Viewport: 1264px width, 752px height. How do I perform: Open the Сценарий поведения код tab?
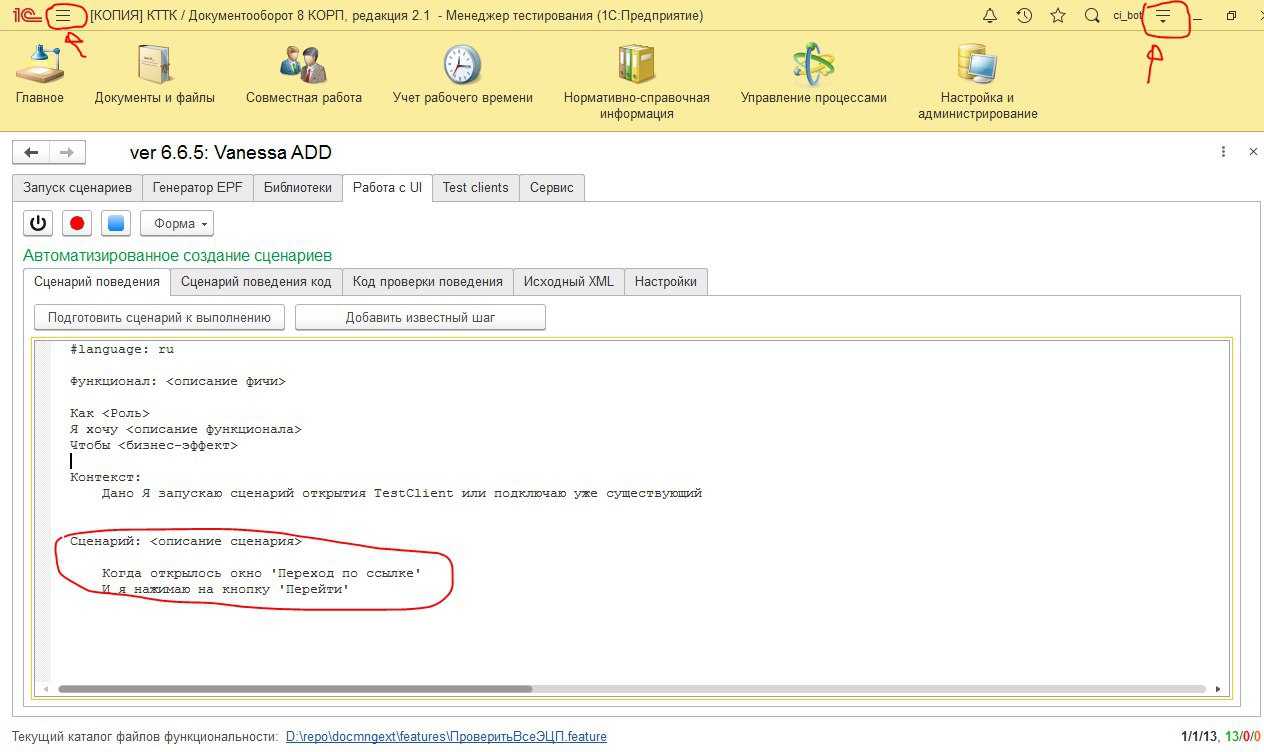pos(256,282)
